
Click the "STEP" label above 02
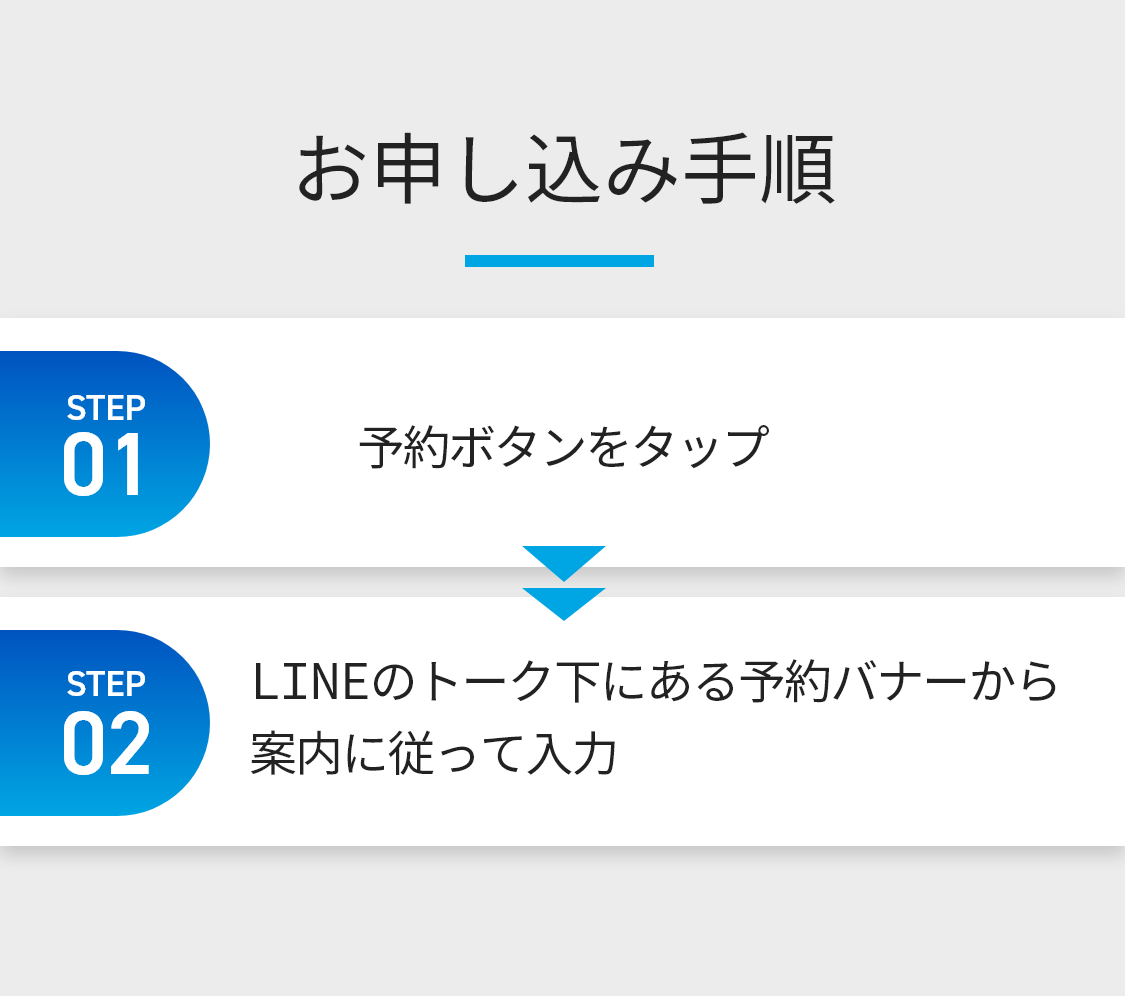tap(106, 684)
